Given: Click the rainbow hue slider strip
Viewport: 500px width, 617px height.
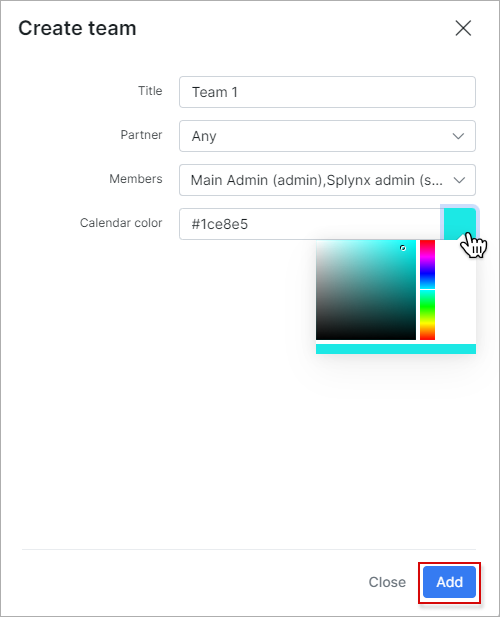Looking at the screenshot, I should [x=427, y=290].
